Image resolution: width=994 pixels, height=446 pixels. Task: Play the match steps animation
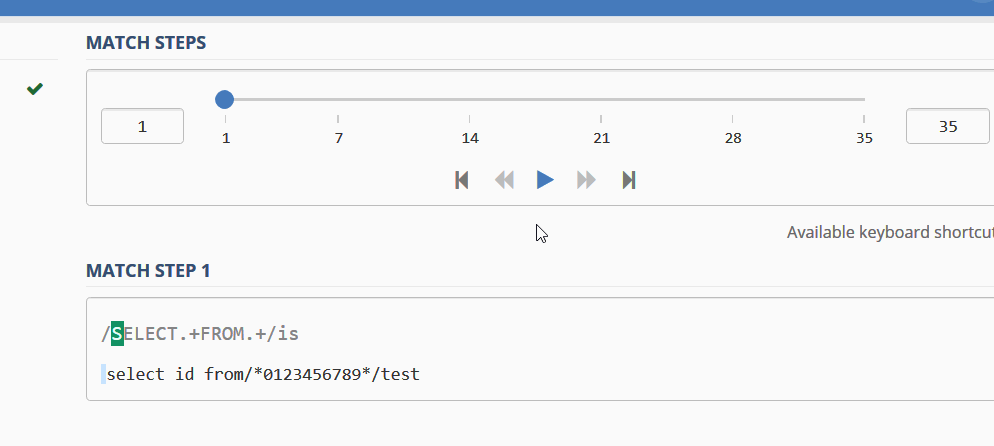(545, 181)
